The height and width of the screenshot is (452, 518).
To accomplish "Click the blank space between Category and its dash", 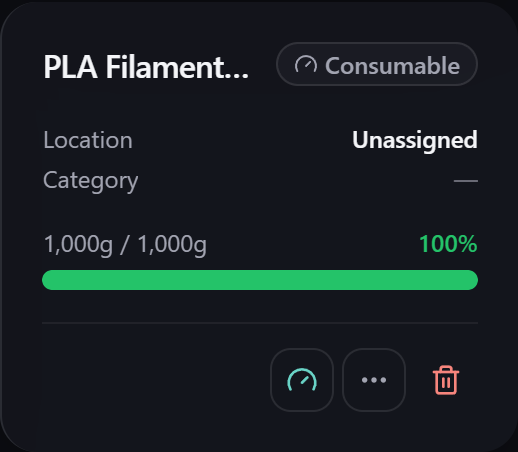I will point(296,181).
